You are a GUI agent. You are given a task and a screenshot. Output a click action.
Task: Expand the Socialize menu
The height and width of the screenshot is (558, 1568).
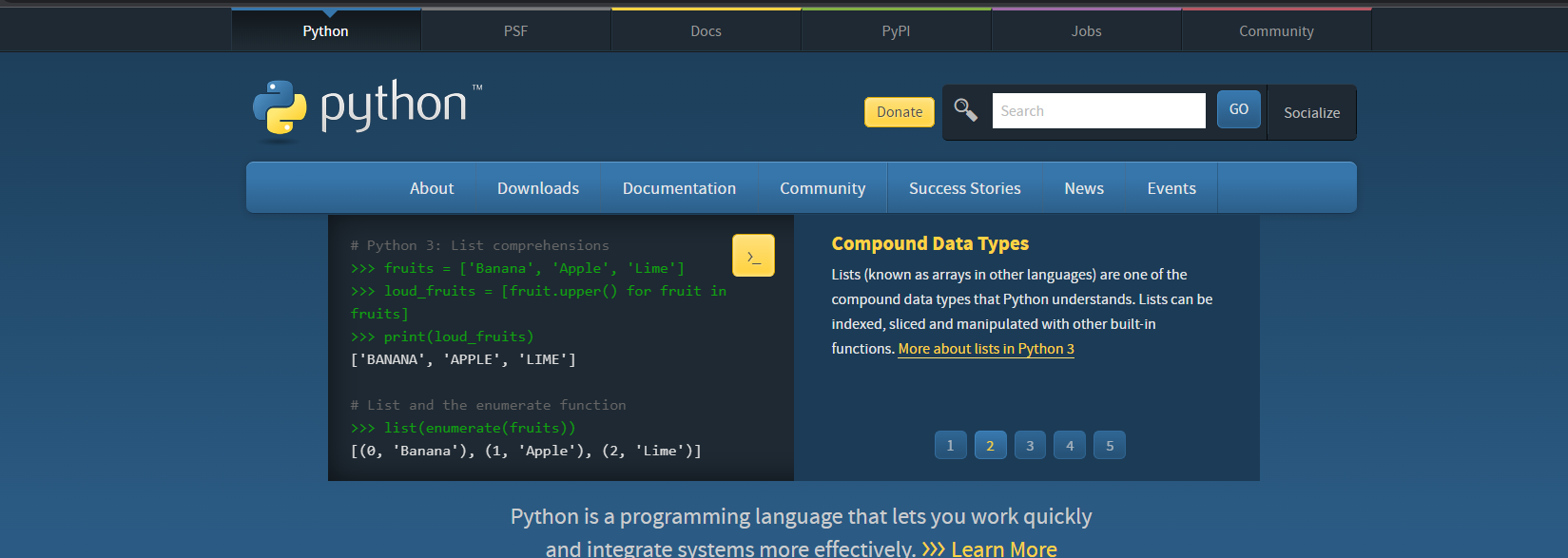point(1312,112)
